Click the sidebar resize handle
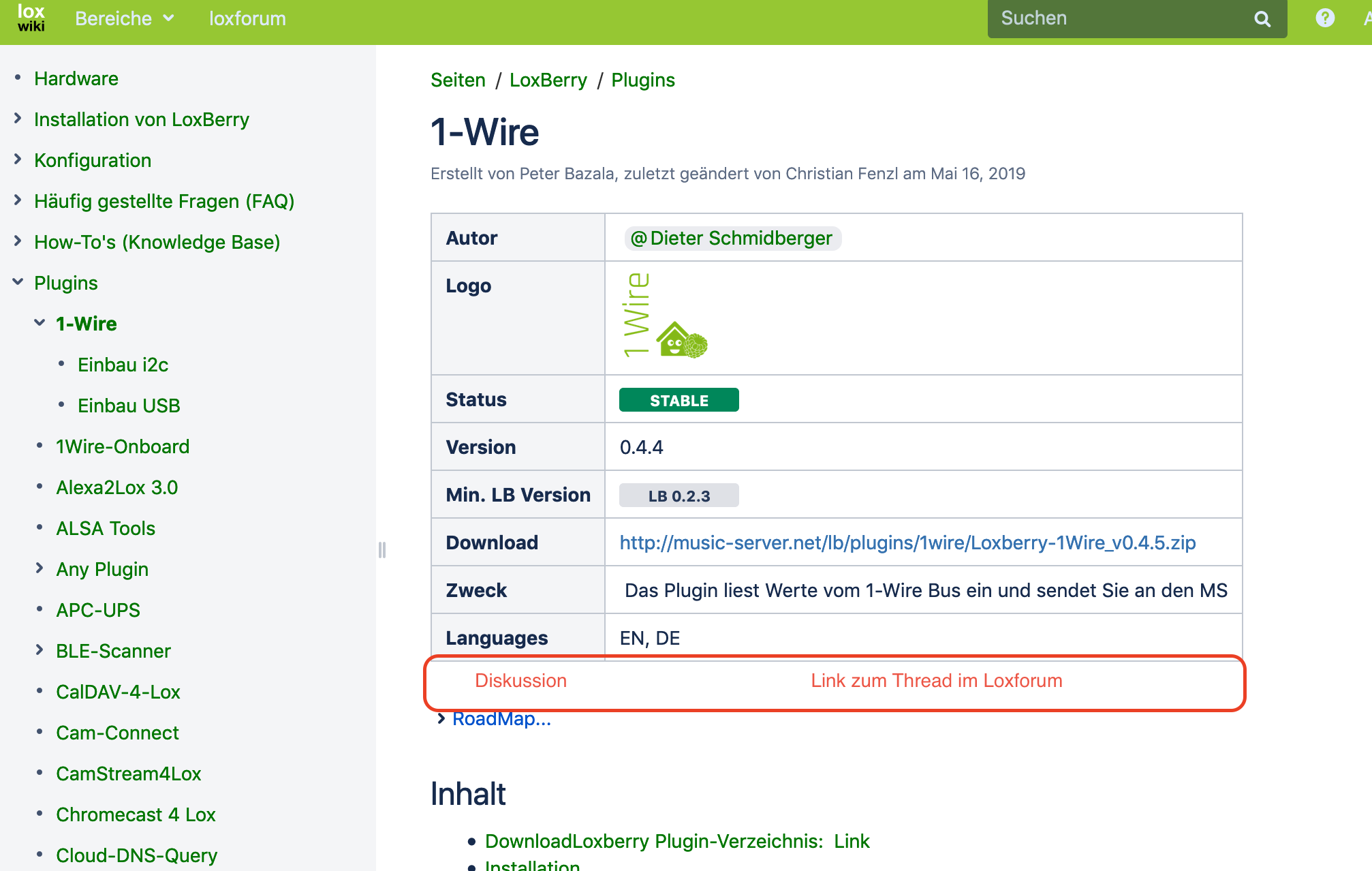1372x871 pixels. [x=382, y=549]
